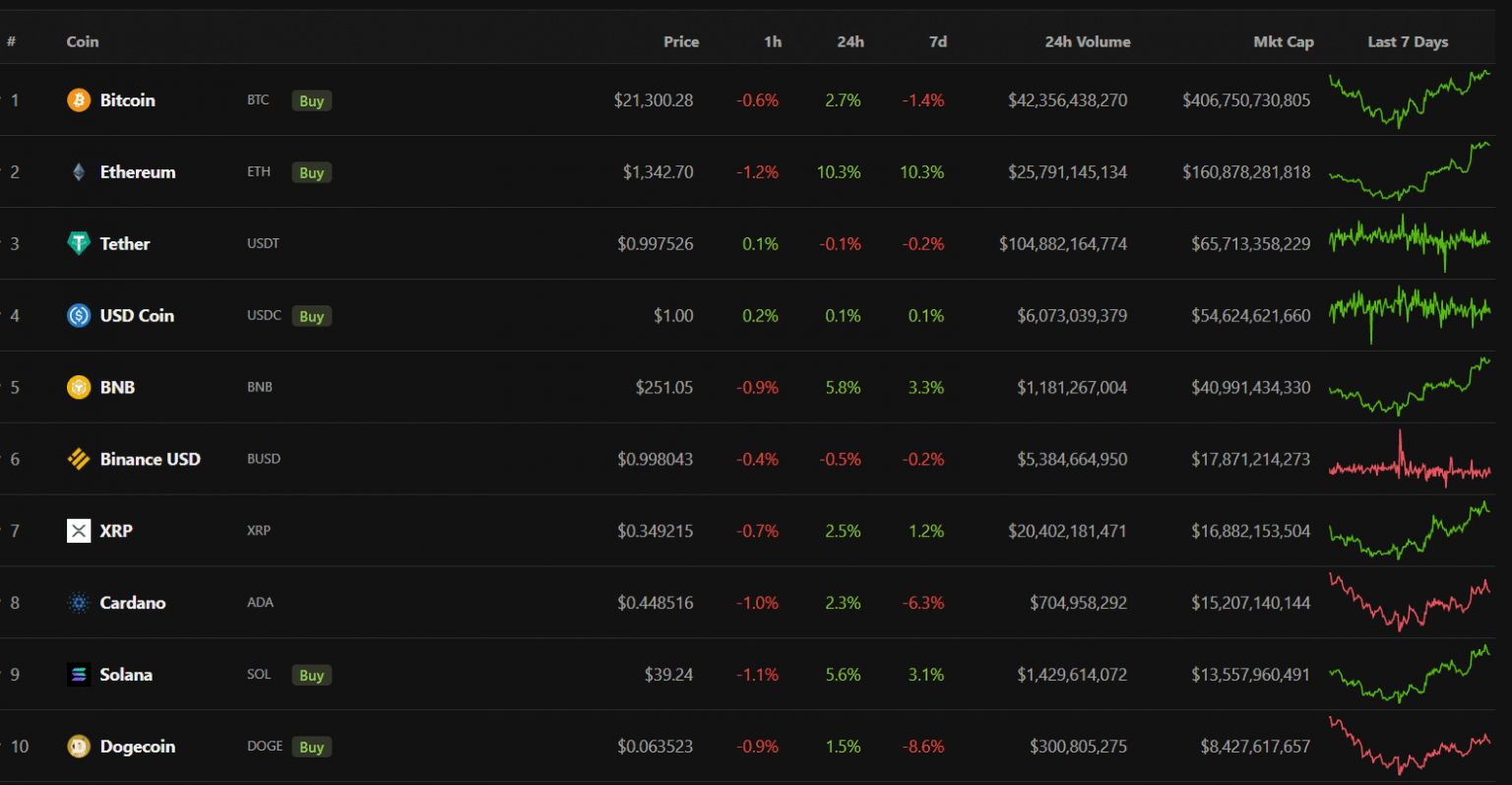
Task: Sort by 24h Volume column header
Action: pyautogui.click(x=1088, y=41)
